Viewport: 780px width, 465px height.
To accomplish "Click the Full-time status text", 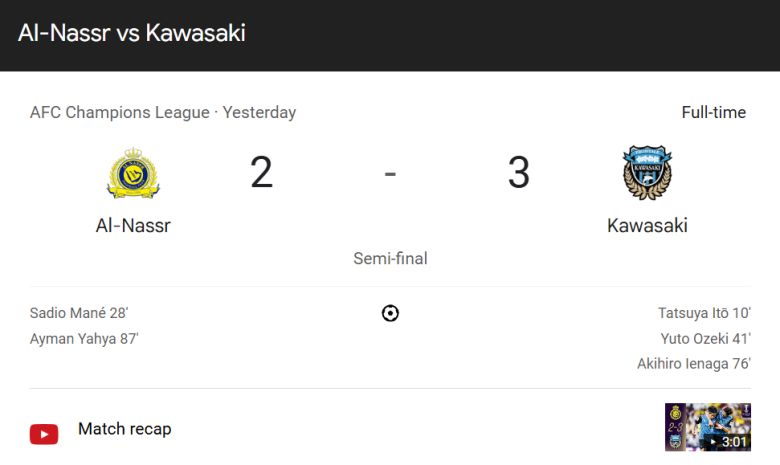I will pyautogui.click(x=714, y=112).
